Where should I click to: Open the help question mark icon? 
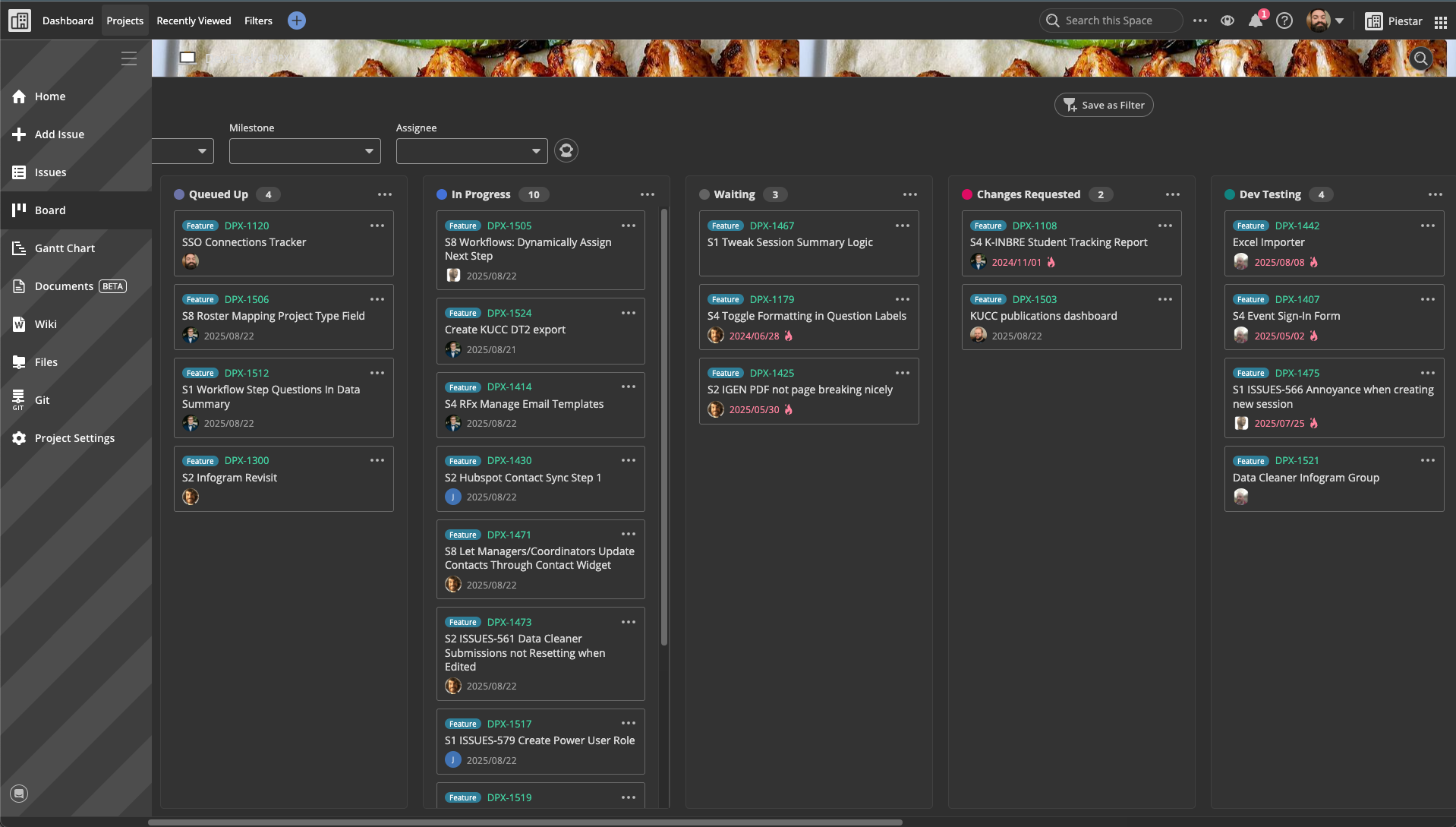1284,21
